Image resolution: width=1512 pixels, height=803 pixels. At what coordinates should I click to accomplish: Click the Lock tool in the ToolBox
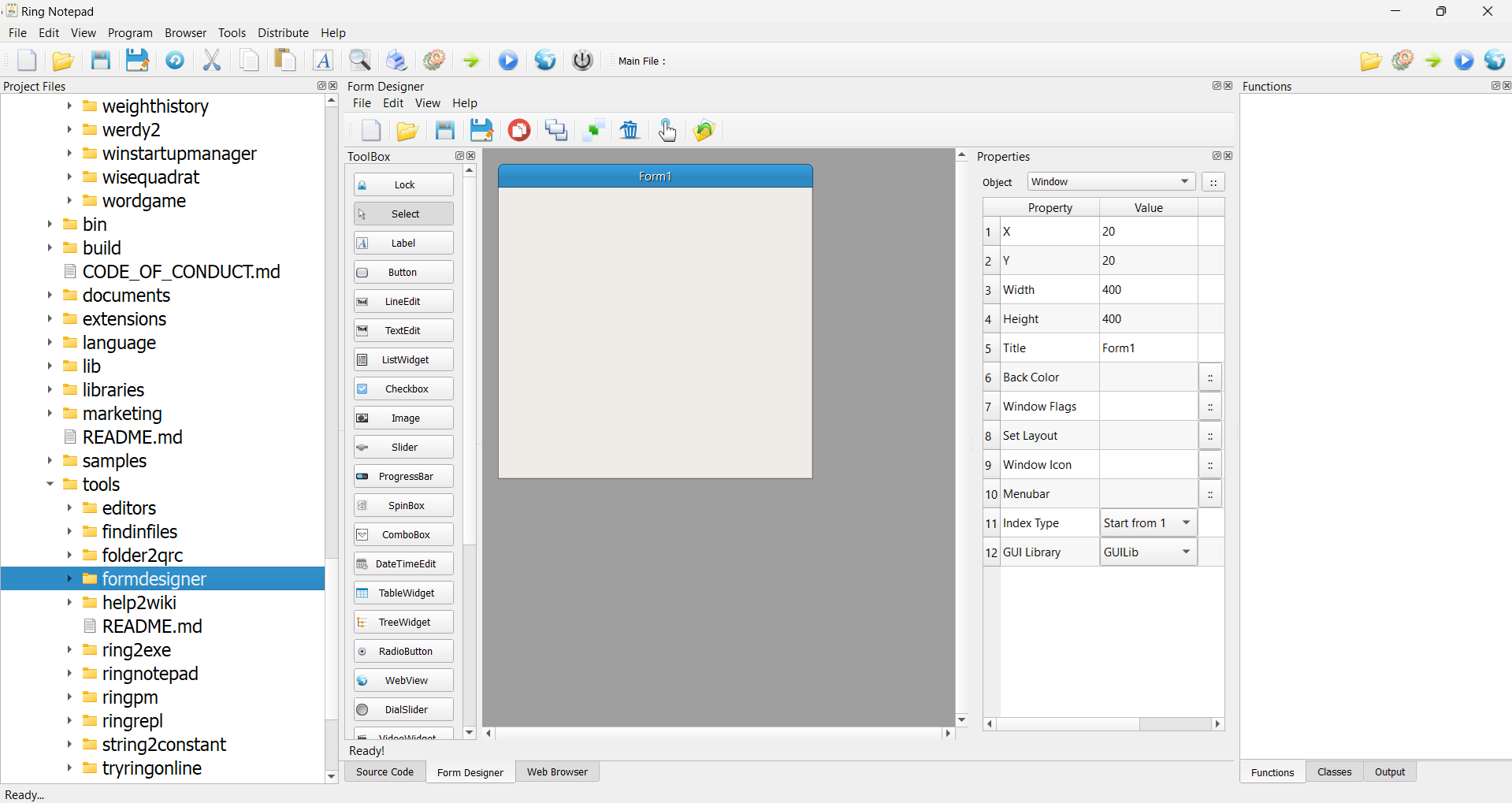coord(403,184)
